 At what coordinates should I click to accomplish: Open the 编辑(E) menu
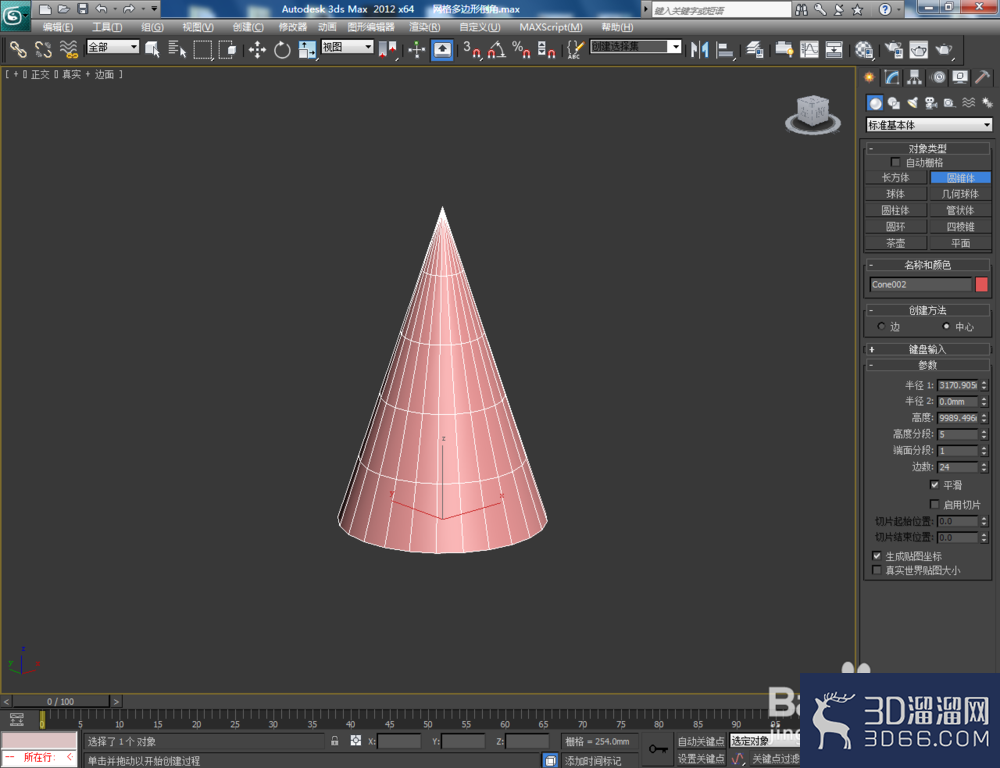coord(58,27)
